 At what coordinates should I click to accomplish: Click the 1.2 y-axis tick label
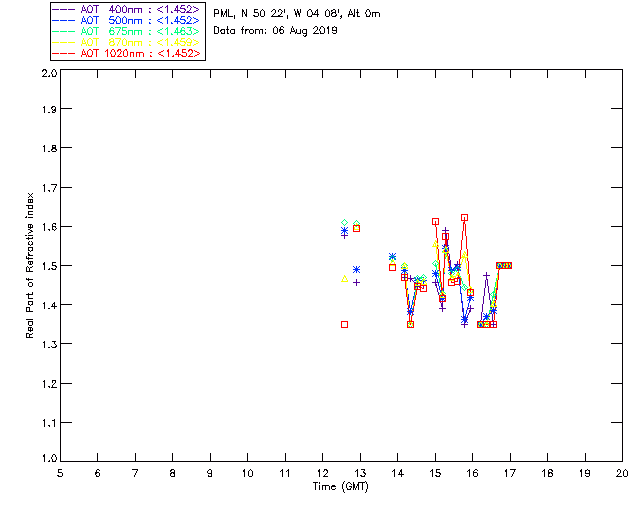tap(49, 384)
